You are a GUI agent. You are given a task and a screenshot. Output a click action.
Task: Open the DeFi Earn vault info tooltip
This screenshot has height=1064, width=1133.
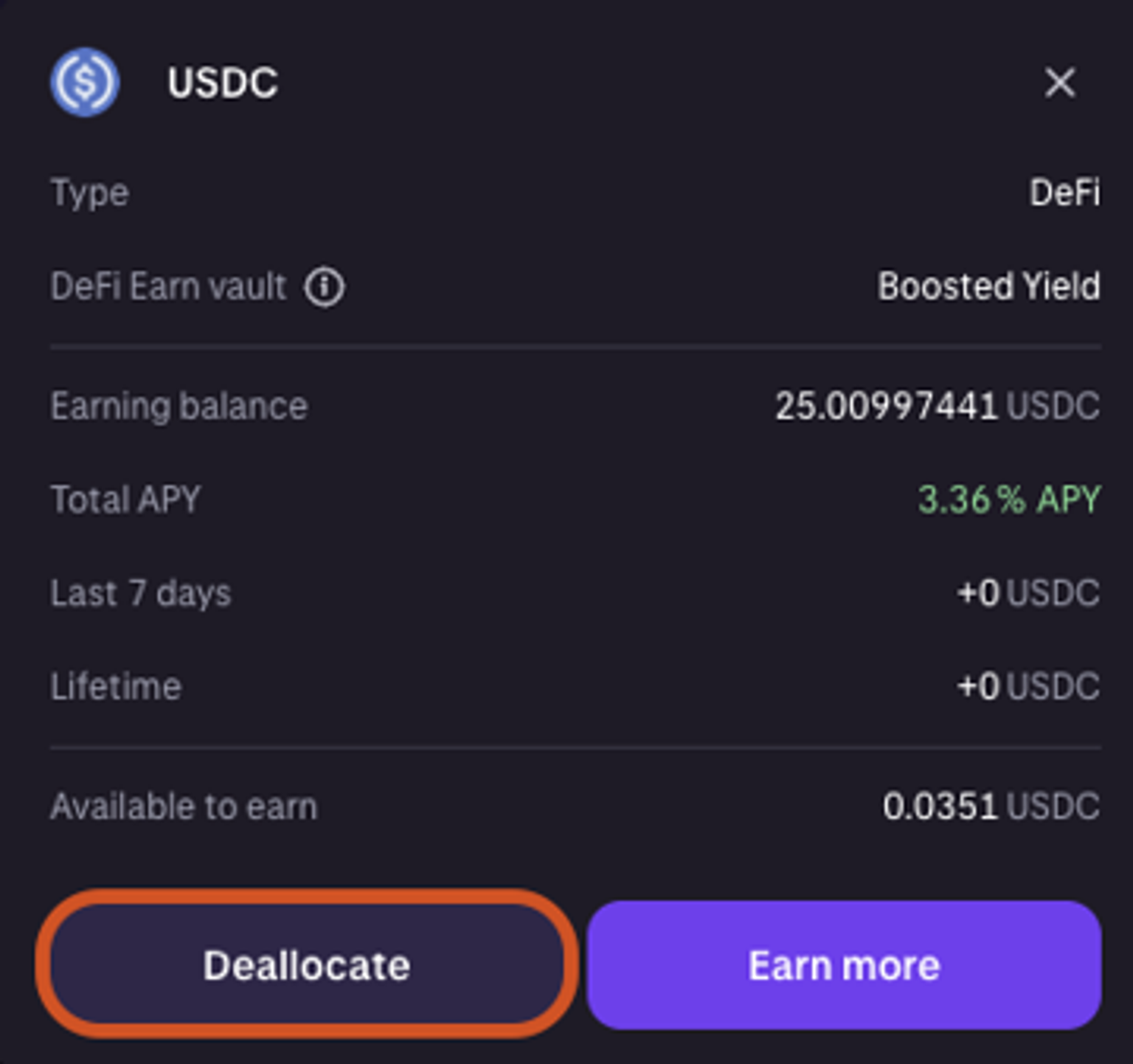pos(325,286)
